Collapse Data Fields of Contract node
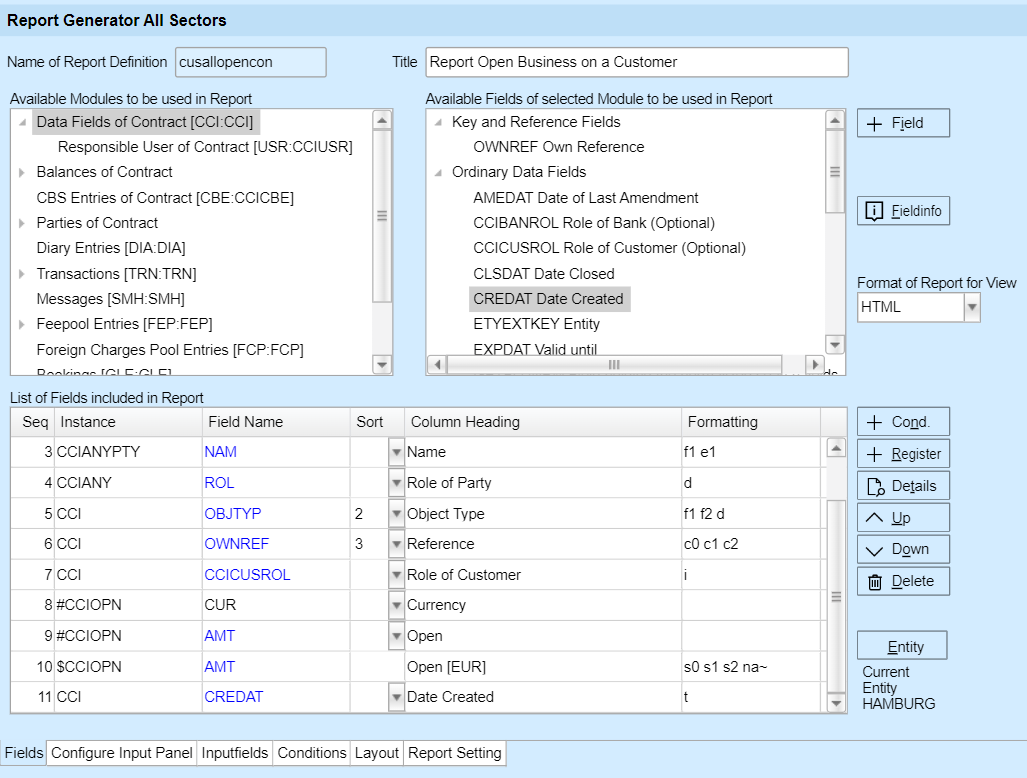Screen dimensions: 1027x778 (x=22, y=122)
